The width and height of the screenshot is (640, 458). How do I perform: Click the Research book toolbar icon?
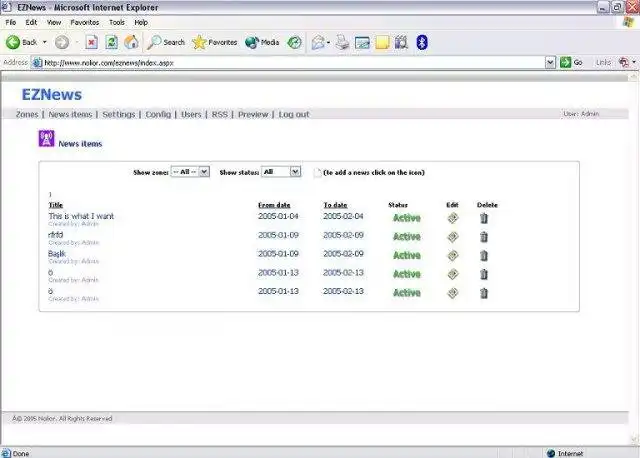pos(401,42)
